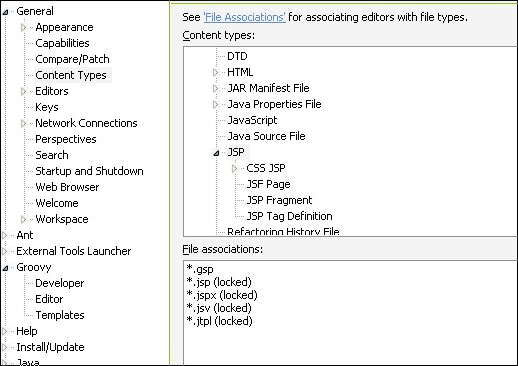Expand the Network Connections node
The height and width of the screenshot is (366, 518).
[23, 123]
